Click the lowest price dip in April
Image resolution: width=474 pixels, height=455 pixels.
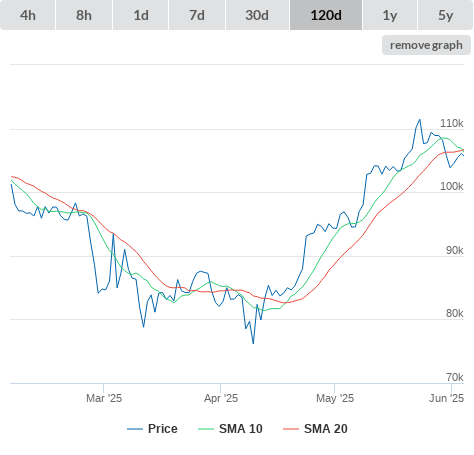tap(253, 343)
